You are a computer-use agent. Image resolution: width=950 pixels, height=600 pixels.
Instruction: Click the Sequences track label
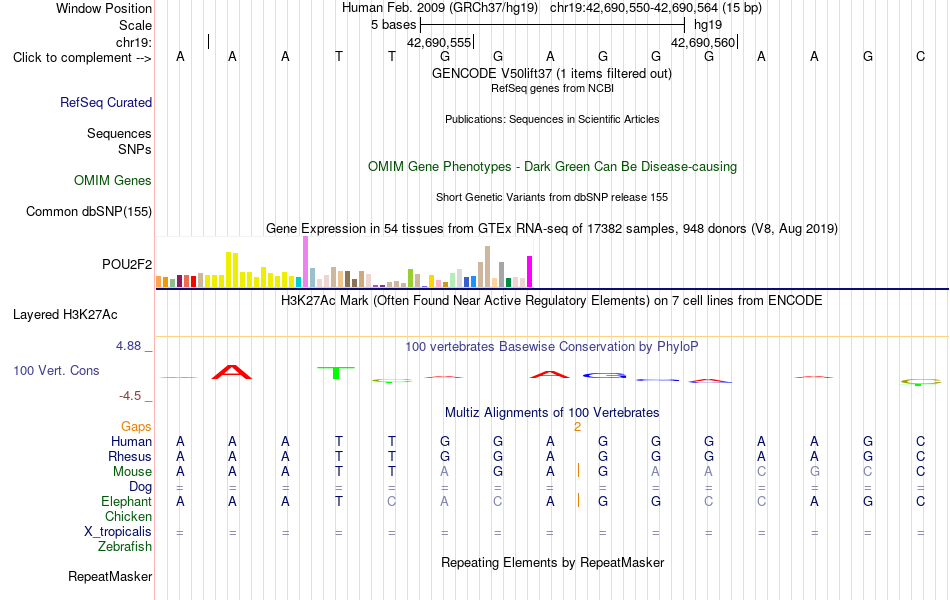pos(119,133)
